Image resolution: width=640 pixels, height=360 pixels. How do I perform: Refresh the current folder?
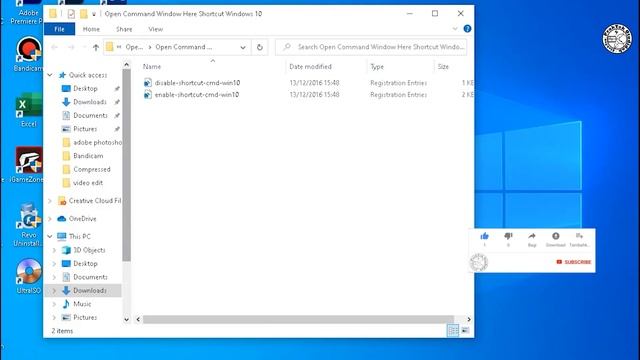[x=260, y=47]
